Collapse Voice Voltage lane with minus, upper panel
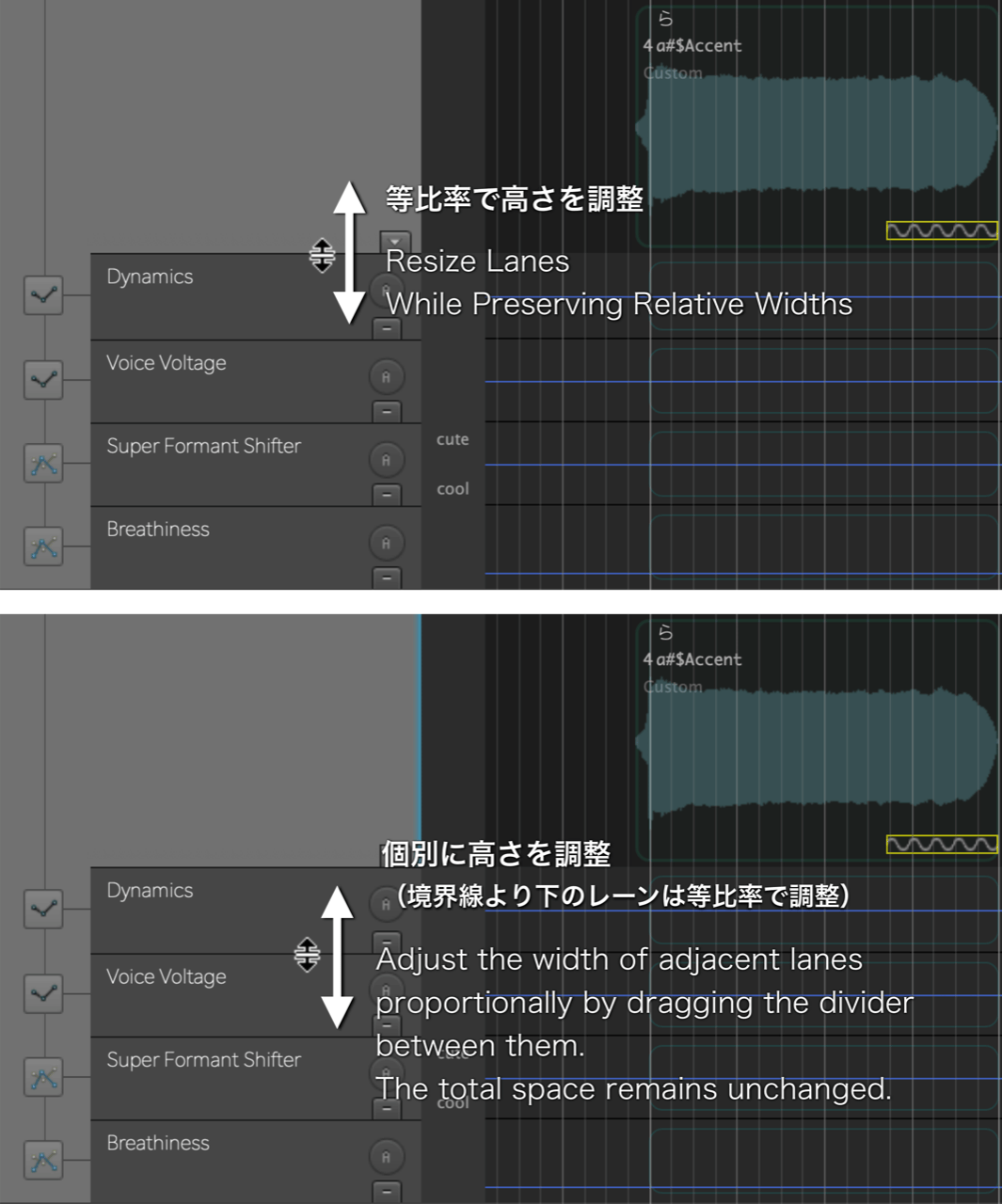This screenshot has height=1204, width=1002. [386, 412]
